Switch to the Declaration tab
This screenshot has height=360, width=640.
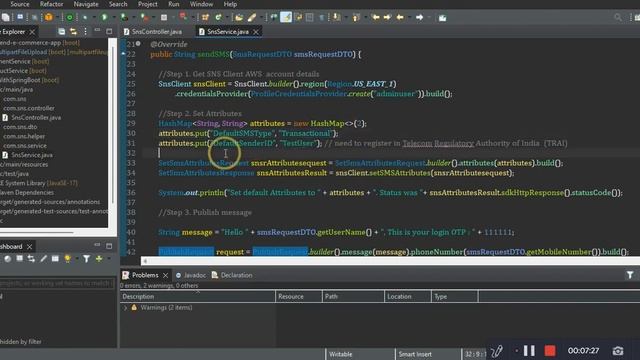231,275
